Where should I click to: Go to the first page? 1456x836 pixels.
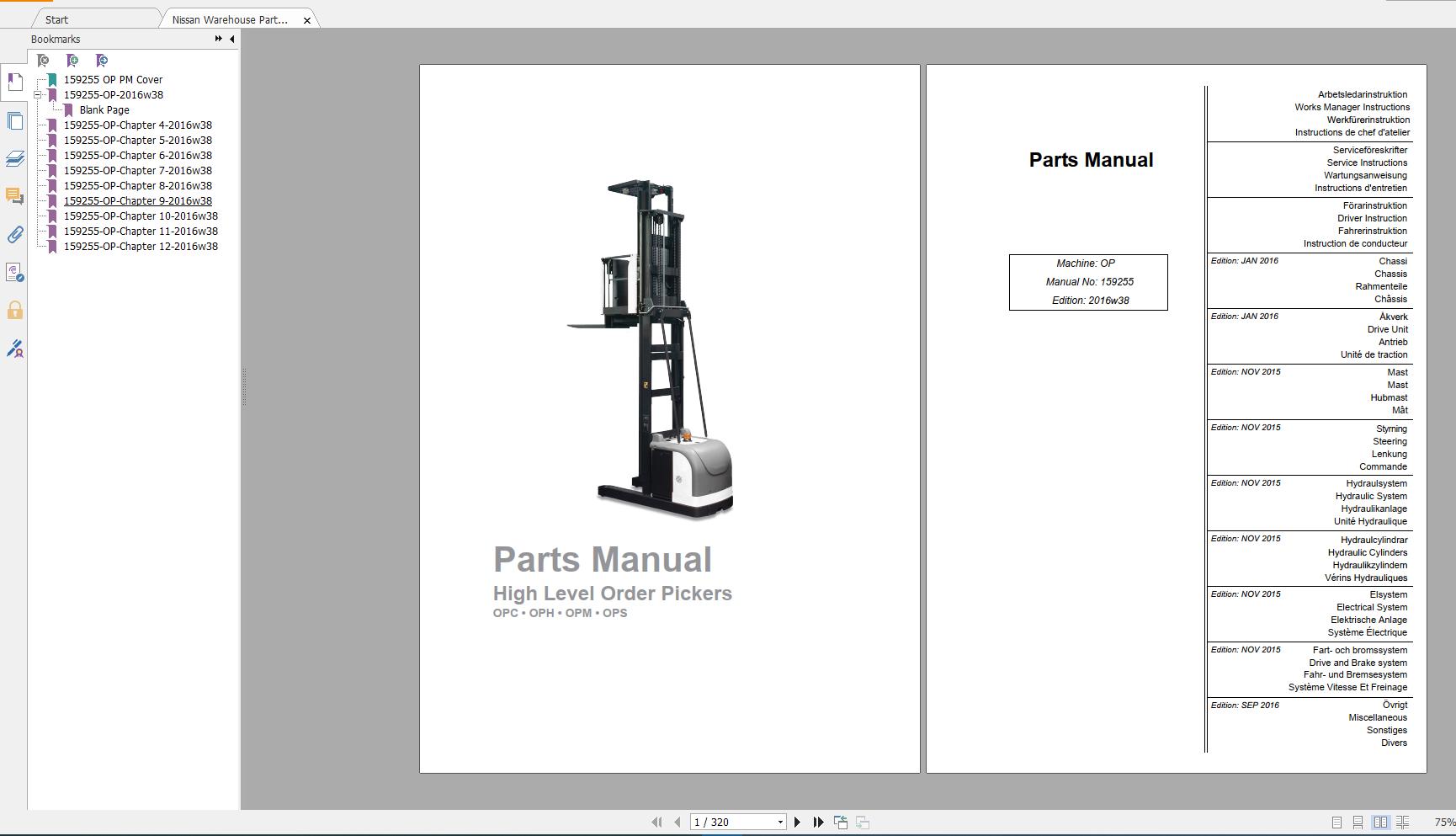click(x=656, y=822)
